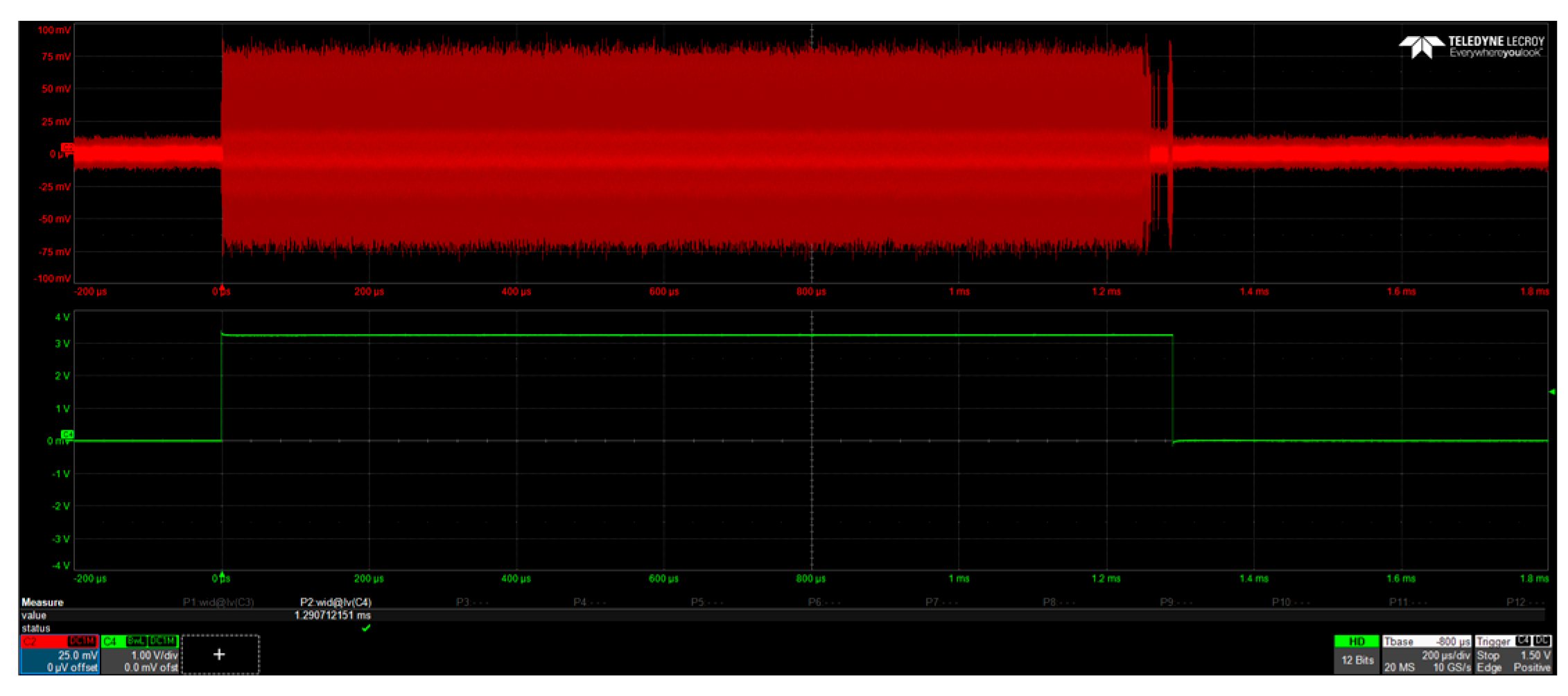The width and height of the screenshot is (1568, 696).
Task: Open the Tbase timebase descriptor
Action: coord(1427,654)
